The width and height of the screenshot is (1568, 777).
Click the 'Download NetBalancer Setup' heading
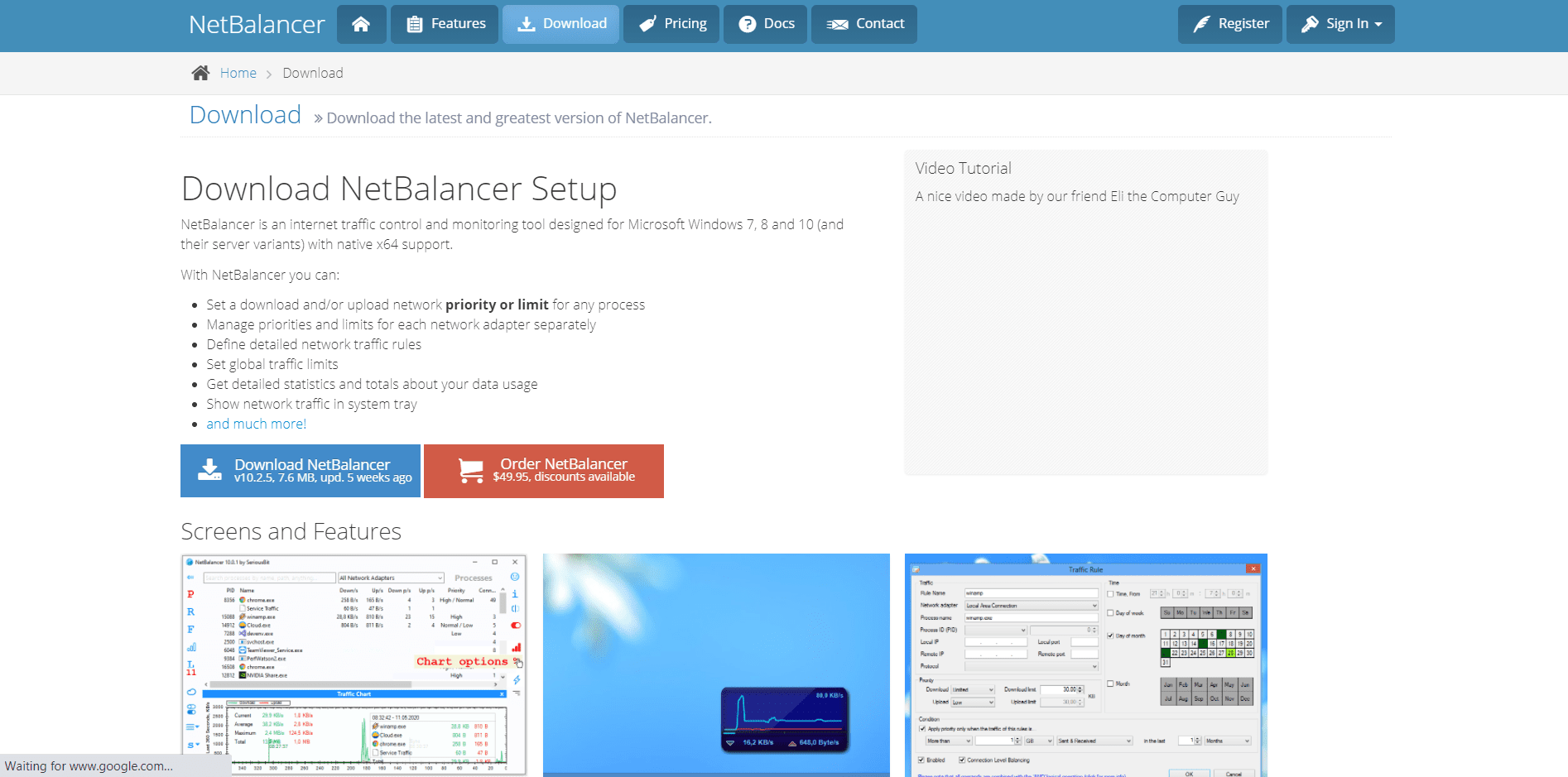[399, 189]
